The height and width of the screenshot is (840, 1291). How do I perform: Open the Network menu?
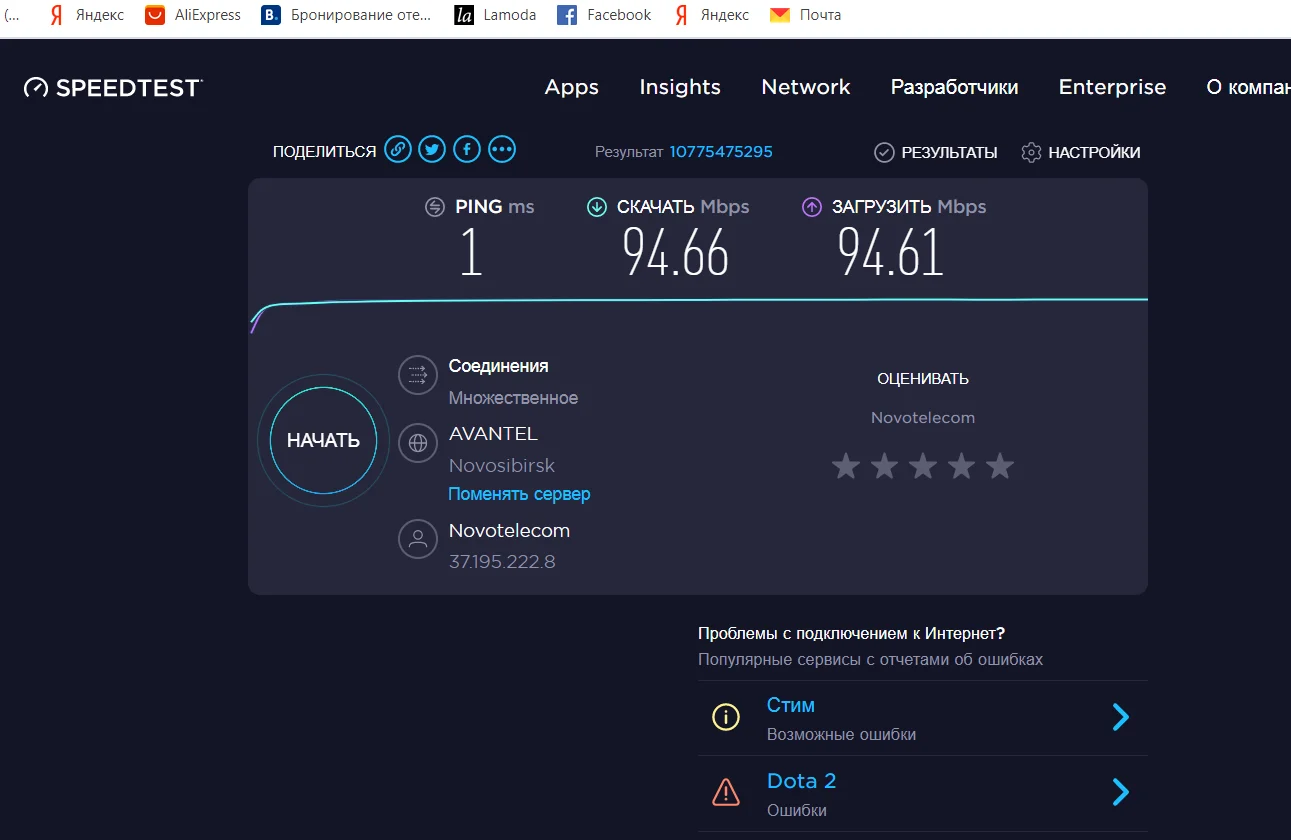point(806,87)
